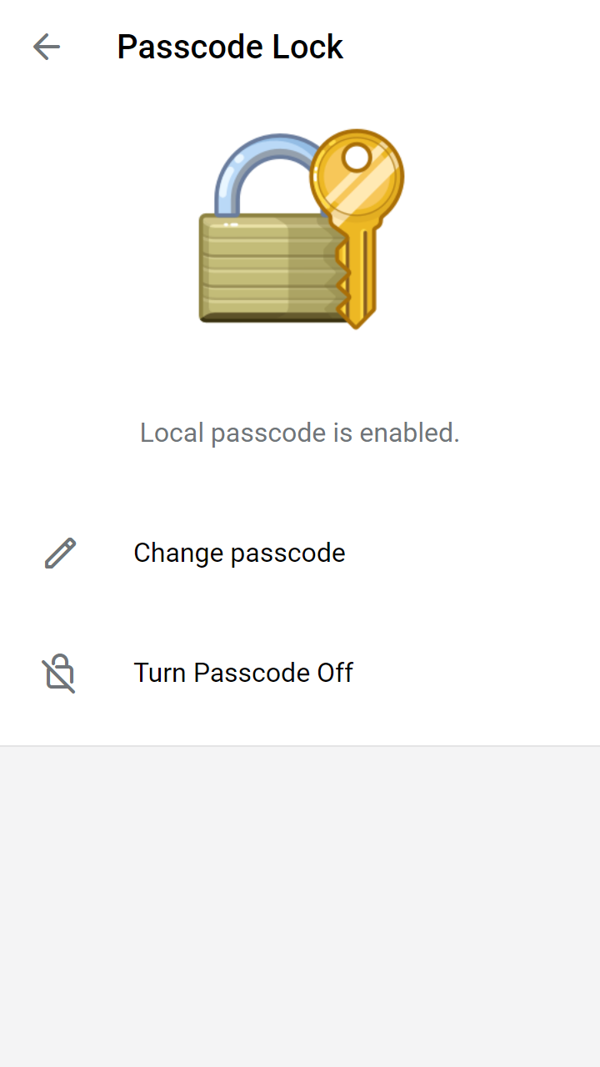Click the golden key illustration
This screenshot has height=1067, width=600.
tap(358, 215)
